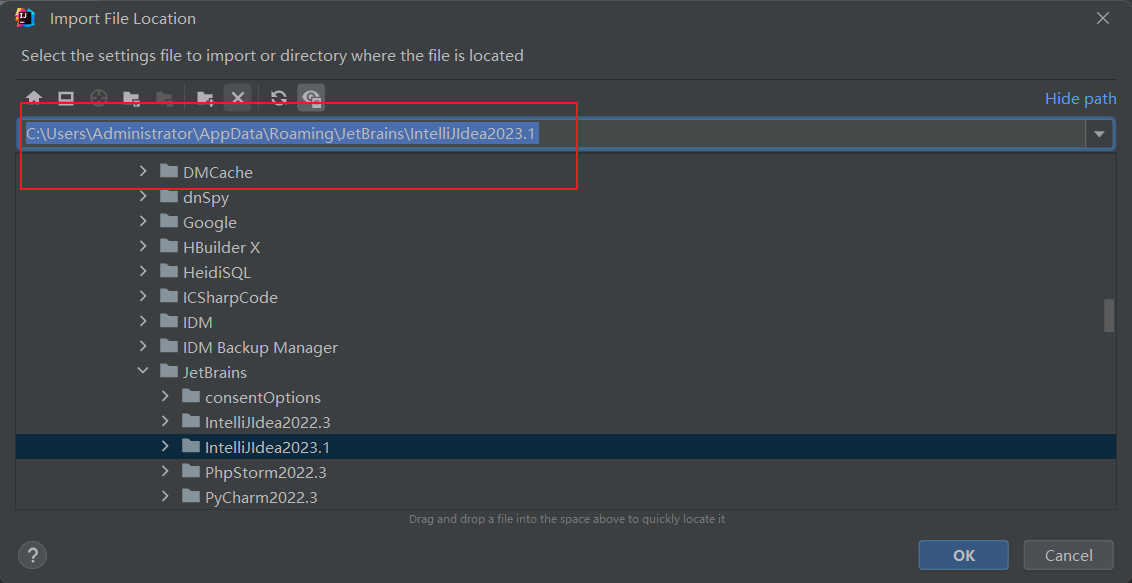Select the Google tree label
The width and height of the screenshot is (1132, 583).
(x=210, y=223)
